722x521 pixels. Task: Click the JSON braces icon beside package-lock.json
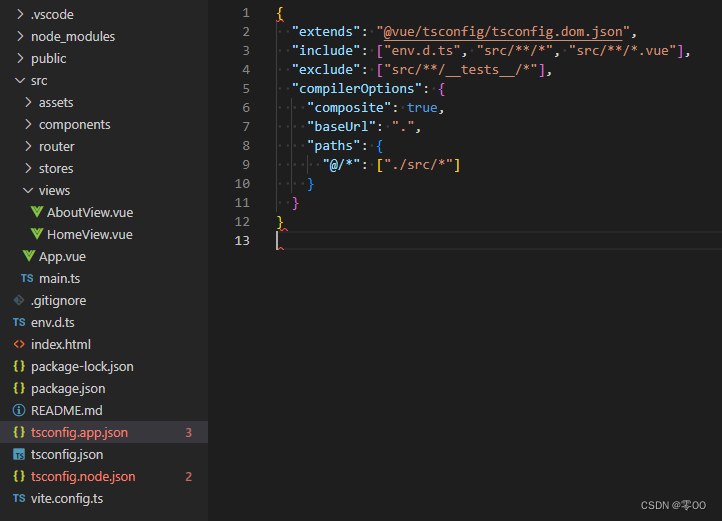19,366
